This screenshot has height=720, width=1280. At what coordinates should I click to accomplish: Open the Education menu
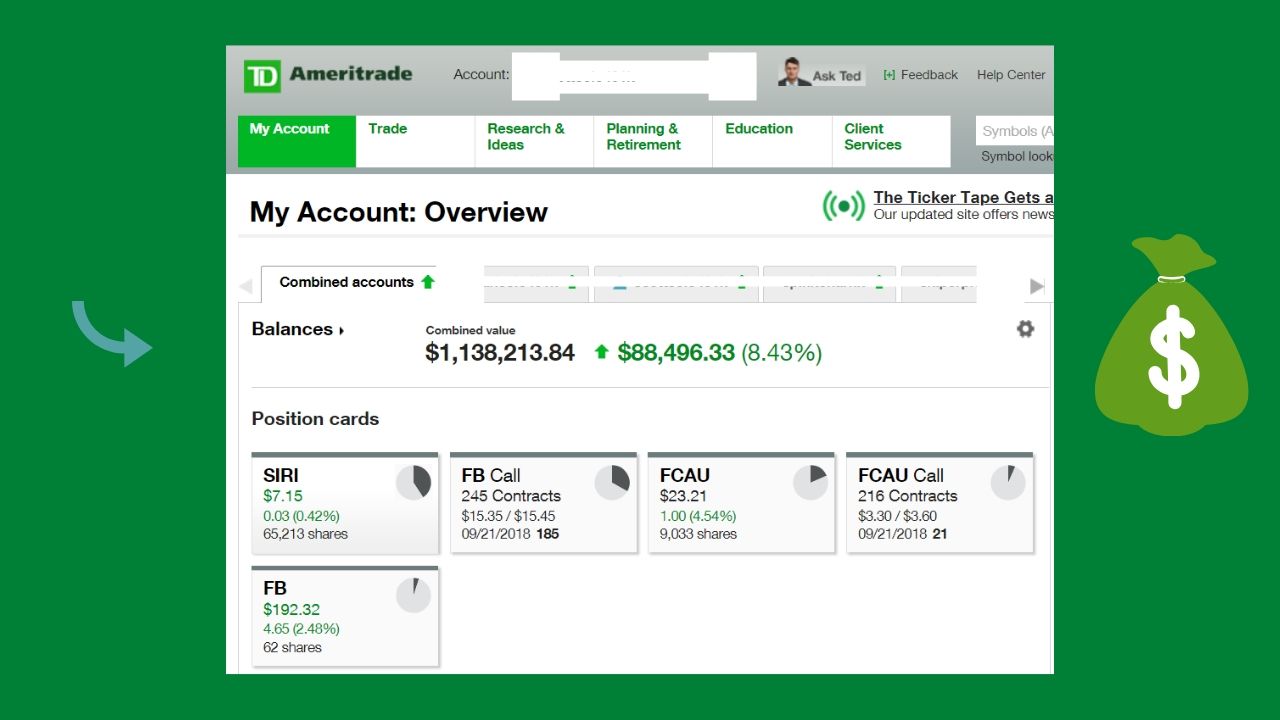coord(772,141)
